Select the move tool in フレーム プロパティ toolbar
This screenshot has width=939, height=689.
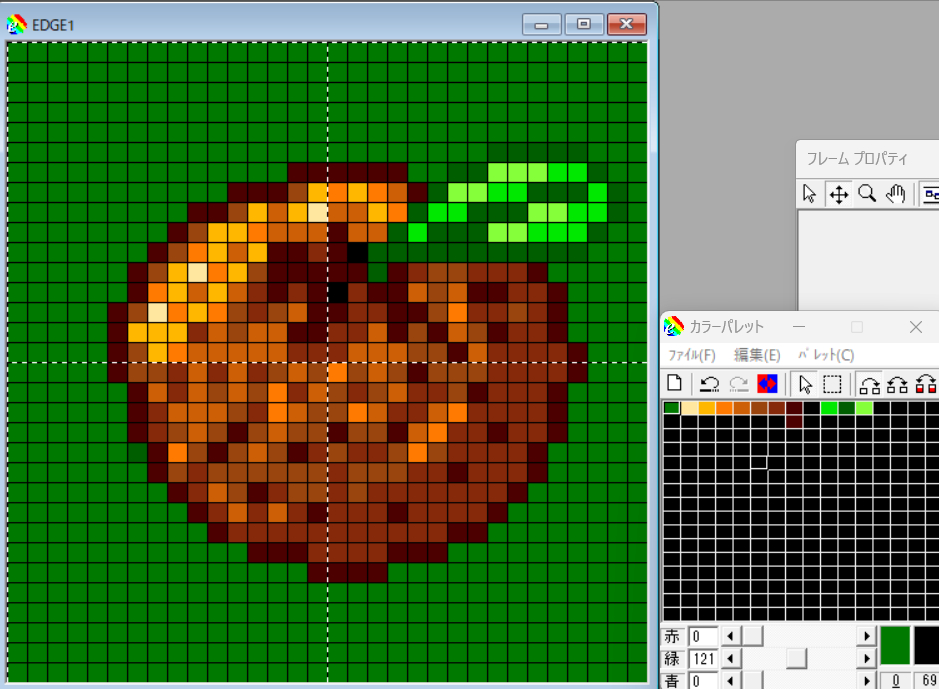[x=838, y=193]
